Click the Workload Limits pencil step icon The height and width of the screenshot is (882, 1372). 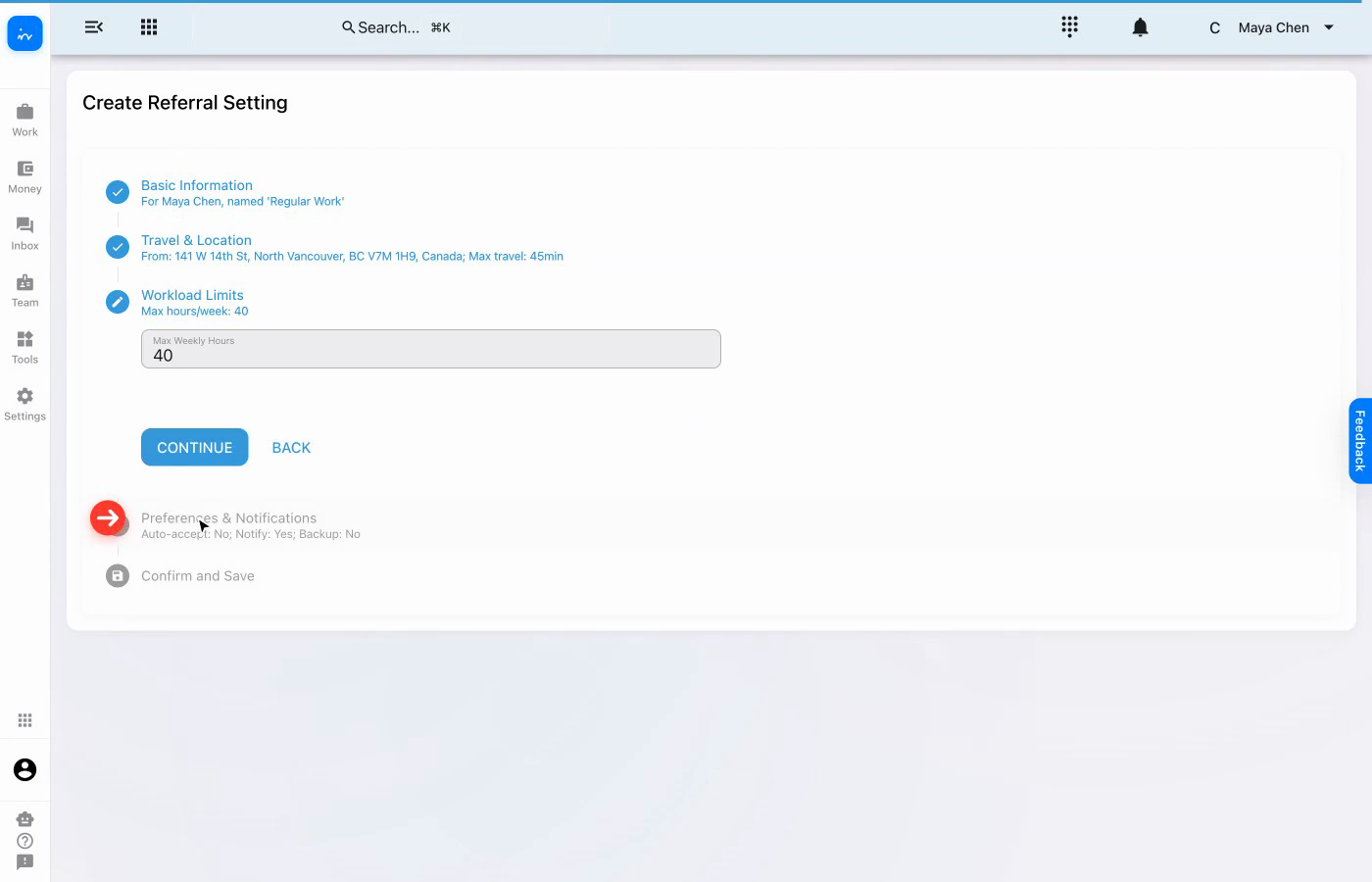pos(118,302)
